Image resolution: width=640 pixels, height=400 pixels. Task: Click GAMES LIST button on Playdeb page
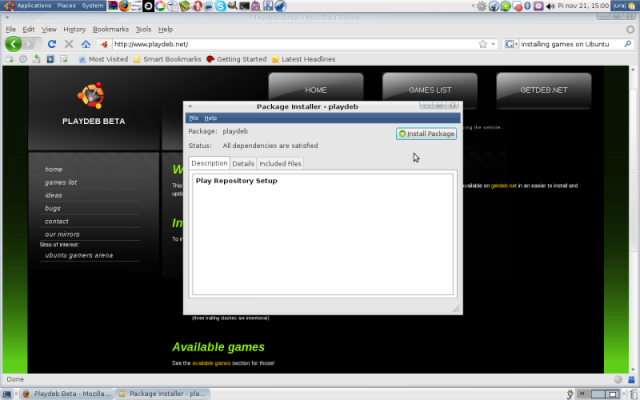[430, 90]
